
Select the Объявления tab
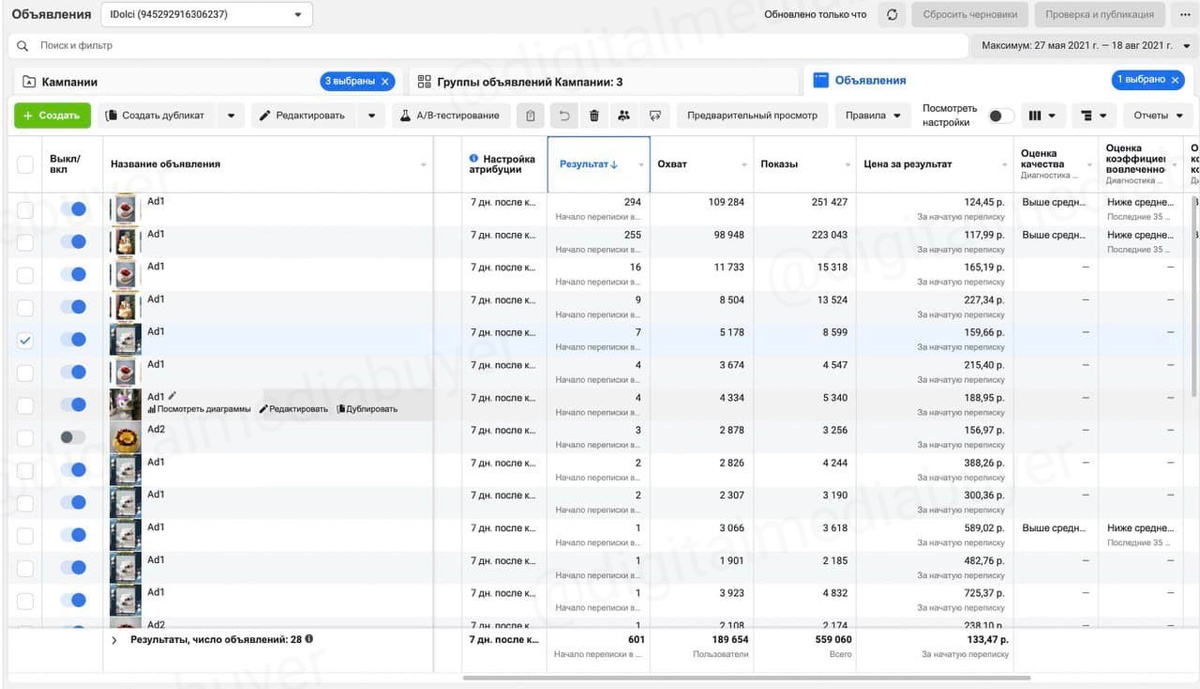coord(1000,81)
